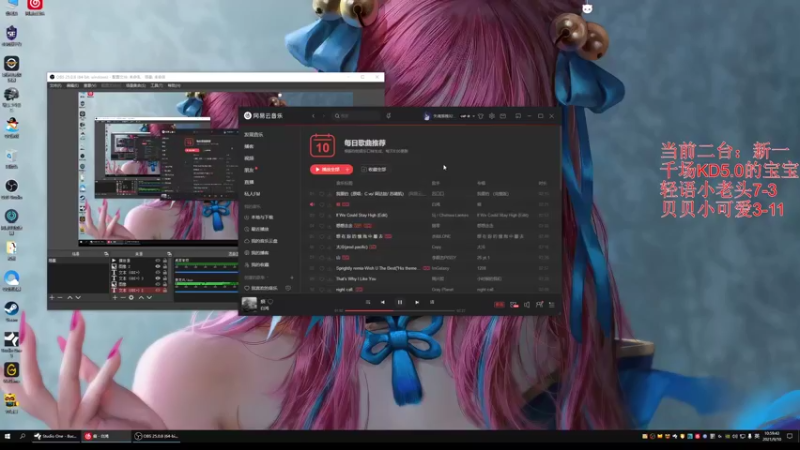
Task: Open 本地与下载 in sidebar
Action: click(259, 217)
